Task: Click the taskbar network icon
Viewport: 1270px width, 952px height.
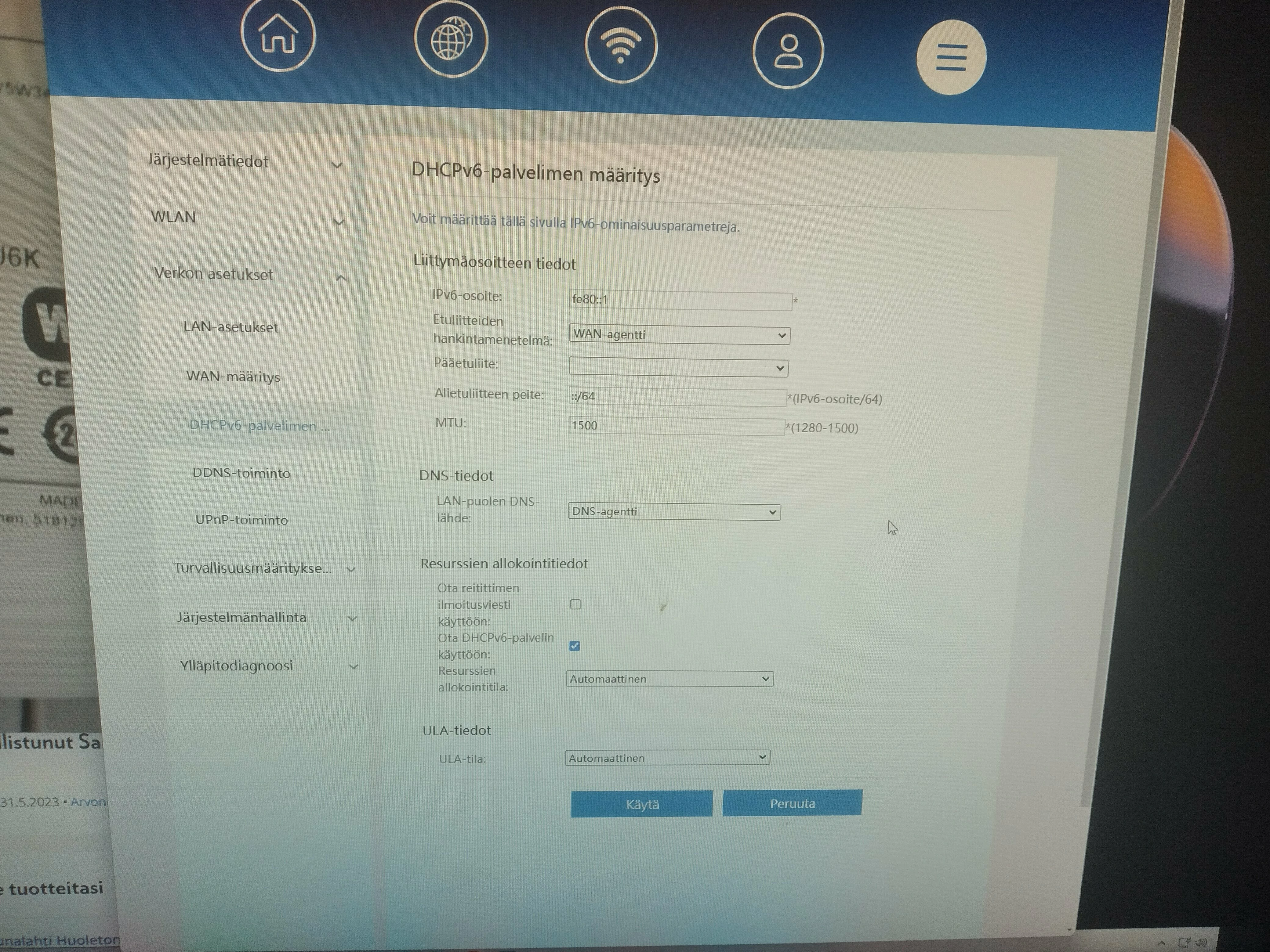Action: [1184, 942]
